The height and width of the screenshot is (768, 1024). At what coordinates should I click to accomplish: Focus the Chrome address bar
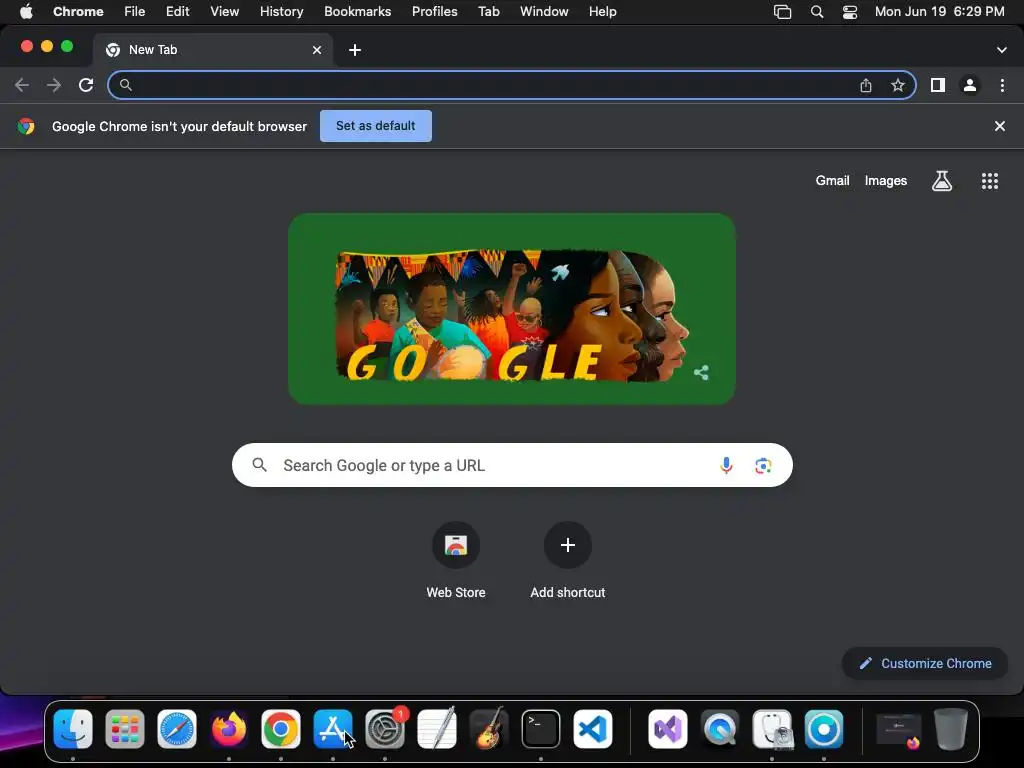(x=512, y=85)
